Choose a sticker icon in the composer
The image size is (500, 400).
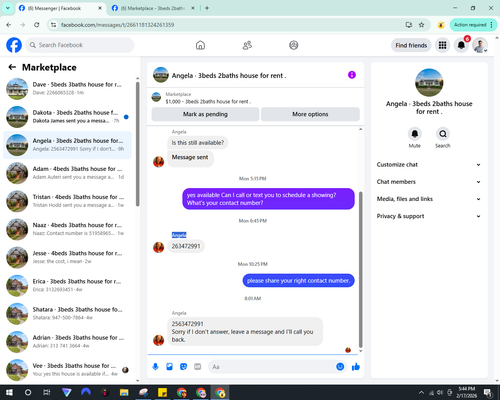coord(183,367)
